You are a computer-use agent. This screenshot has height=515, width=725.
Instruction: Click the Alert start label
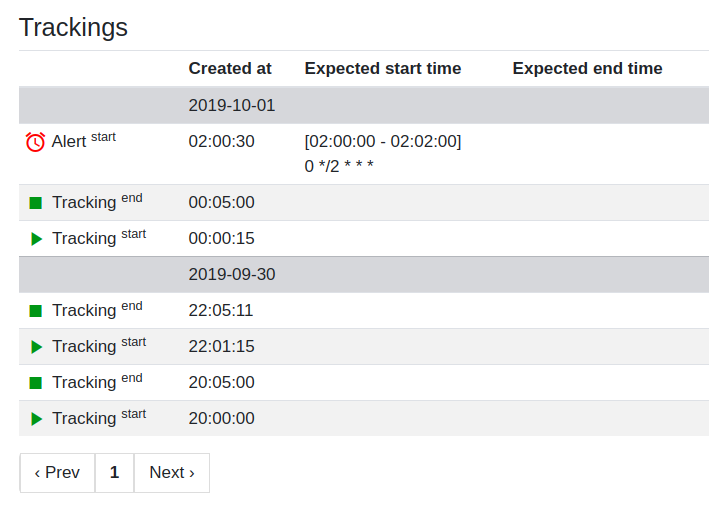(84, 140)
